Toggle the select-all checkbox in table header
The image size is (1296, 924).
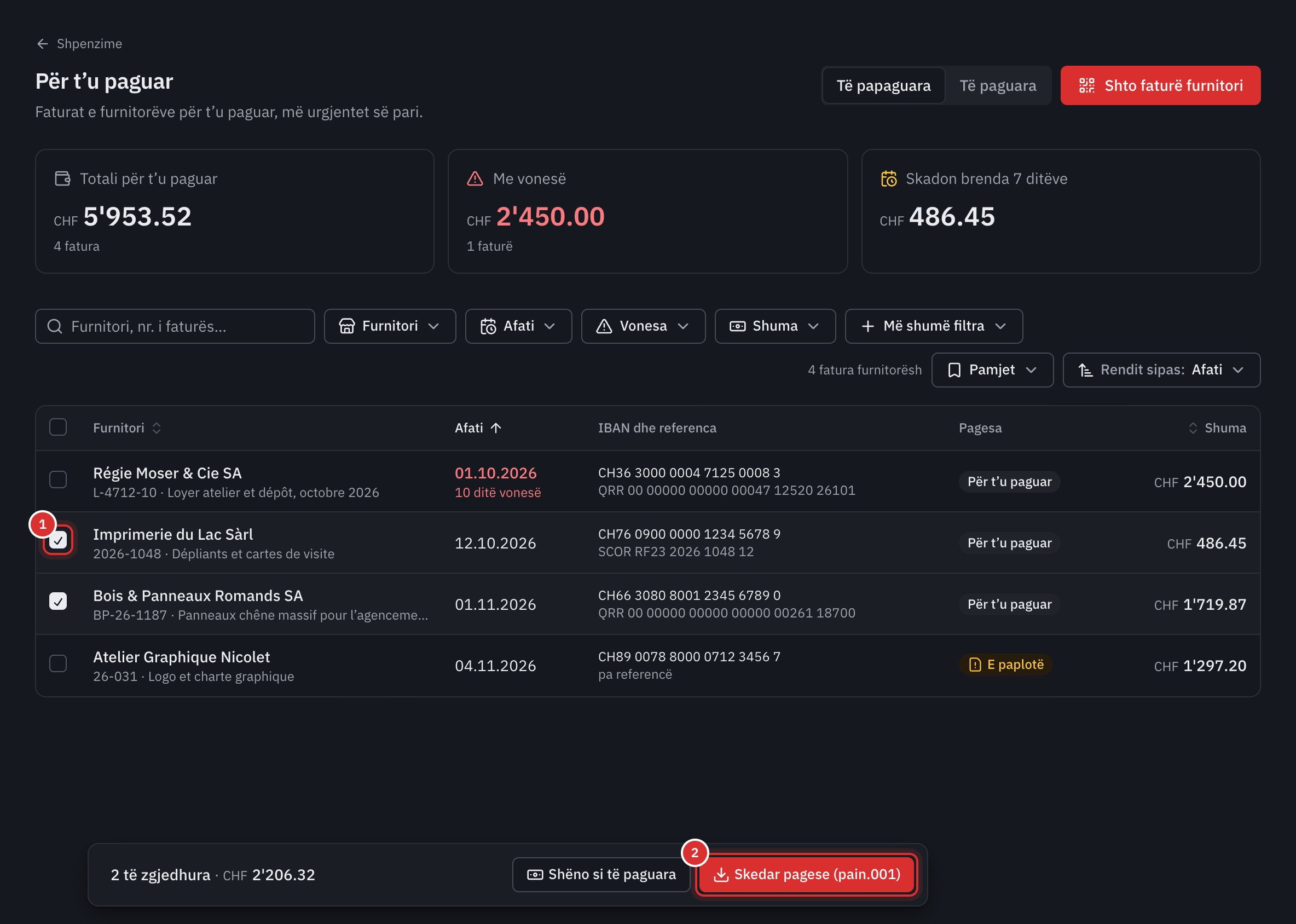pyautogui.click(x=58, y=428)
